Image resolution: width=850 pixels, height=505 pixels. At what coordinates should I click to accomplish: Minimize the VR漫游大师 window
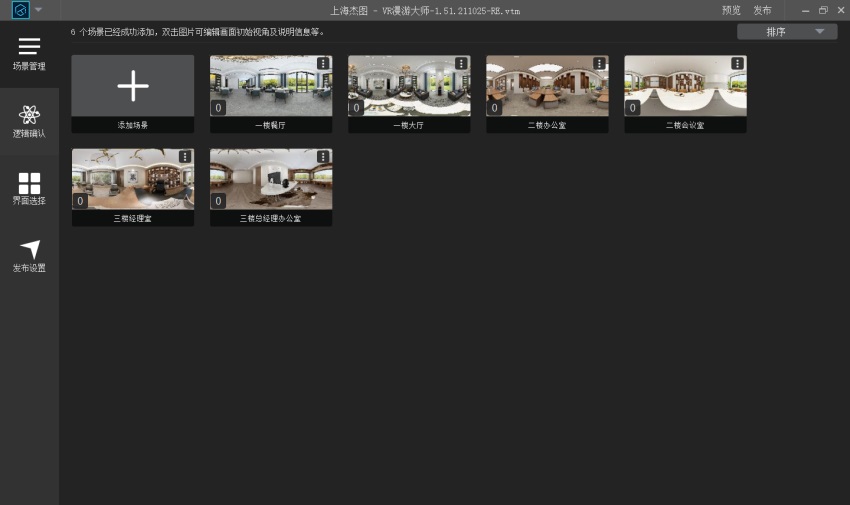pos(806,10)
